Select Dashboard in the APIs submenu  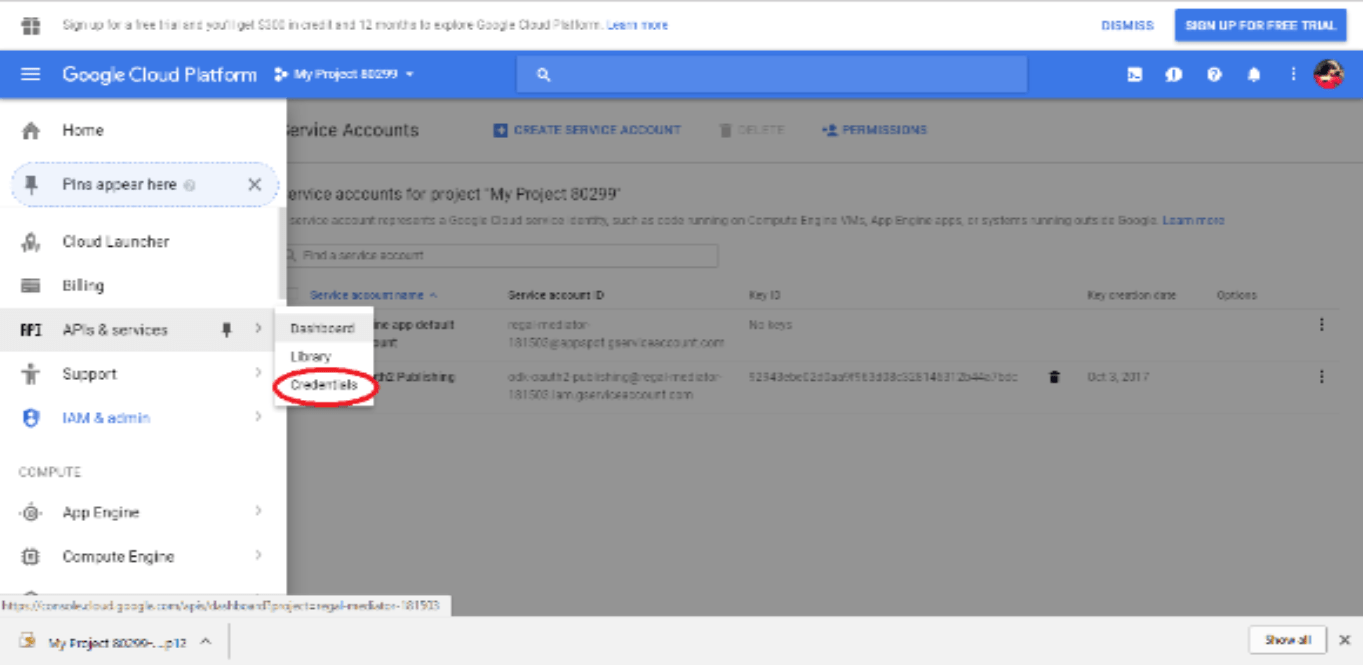(324, 328)
